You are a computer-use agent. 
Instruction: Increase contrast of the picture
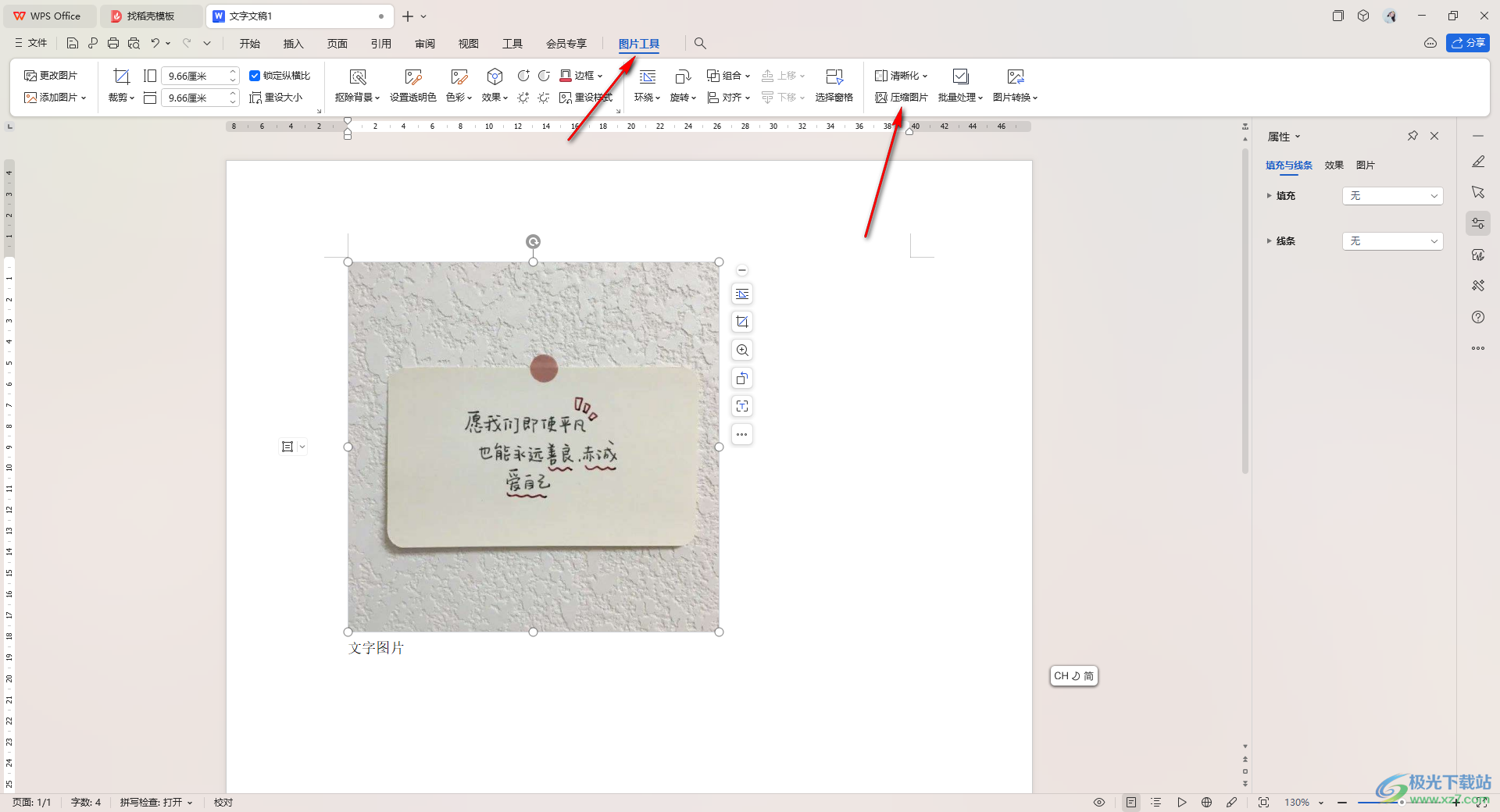523,75
